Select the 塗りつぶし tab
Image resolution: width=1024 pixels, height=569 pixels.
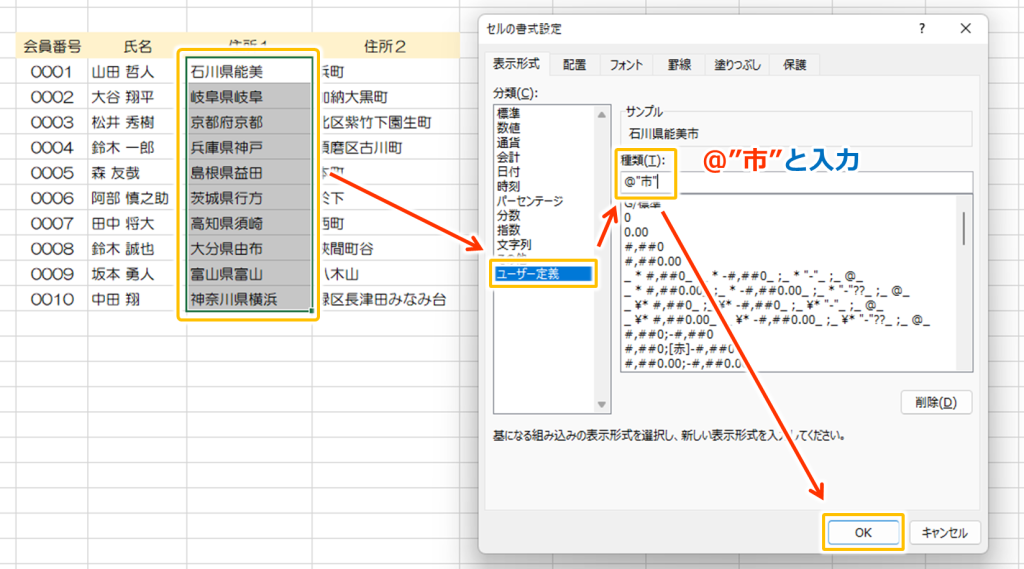(738, 65)
